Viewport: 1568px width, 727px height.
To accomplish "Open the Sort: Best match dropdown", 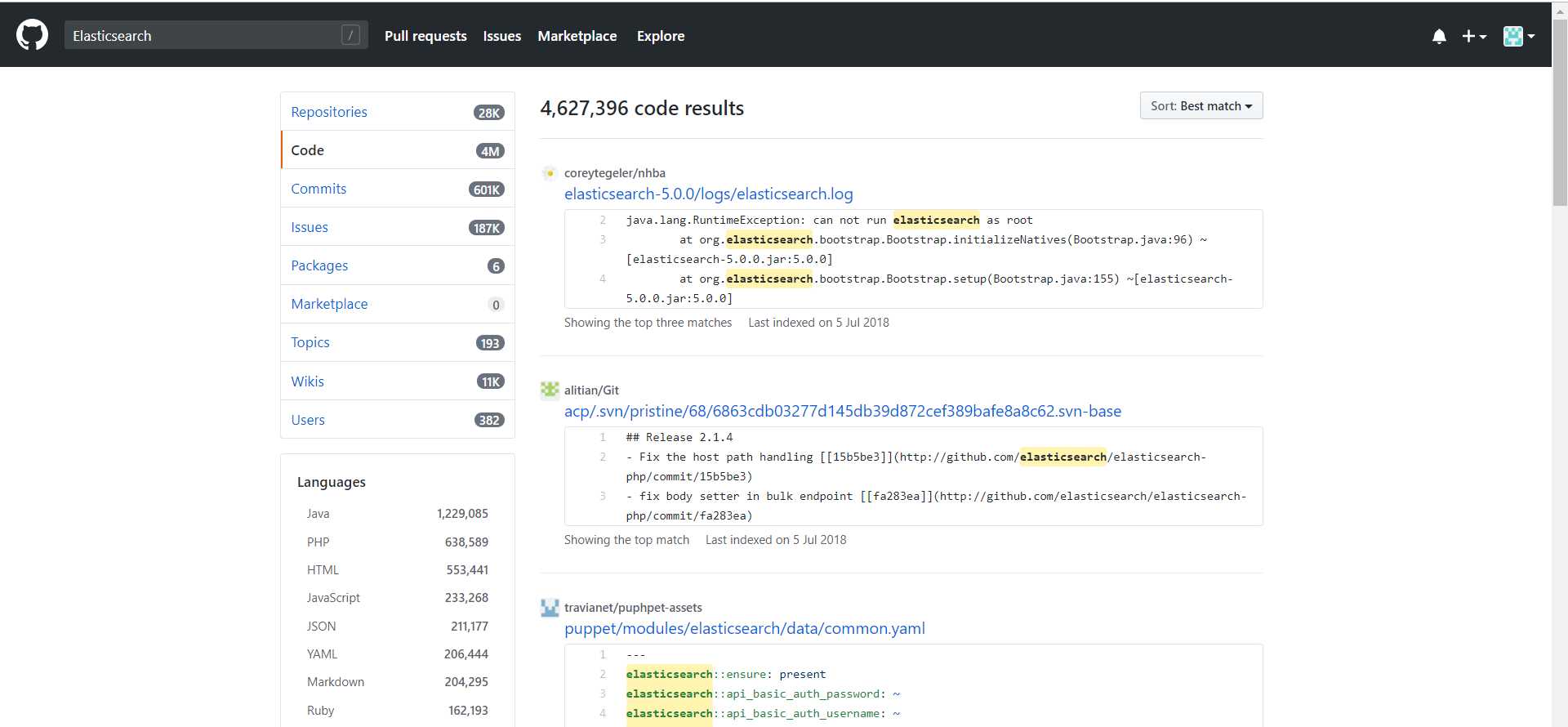I will pyautogui.click(x=1201, y=105).
